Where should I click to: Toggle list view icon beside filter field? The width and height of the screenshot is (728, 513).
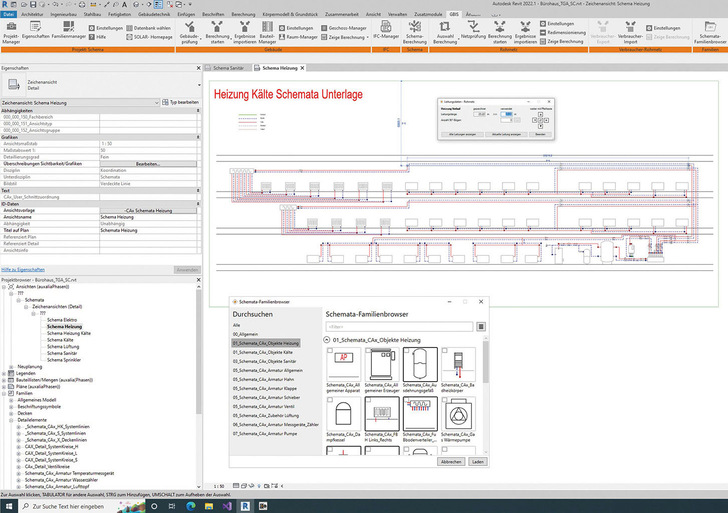[x=481, y=326]
